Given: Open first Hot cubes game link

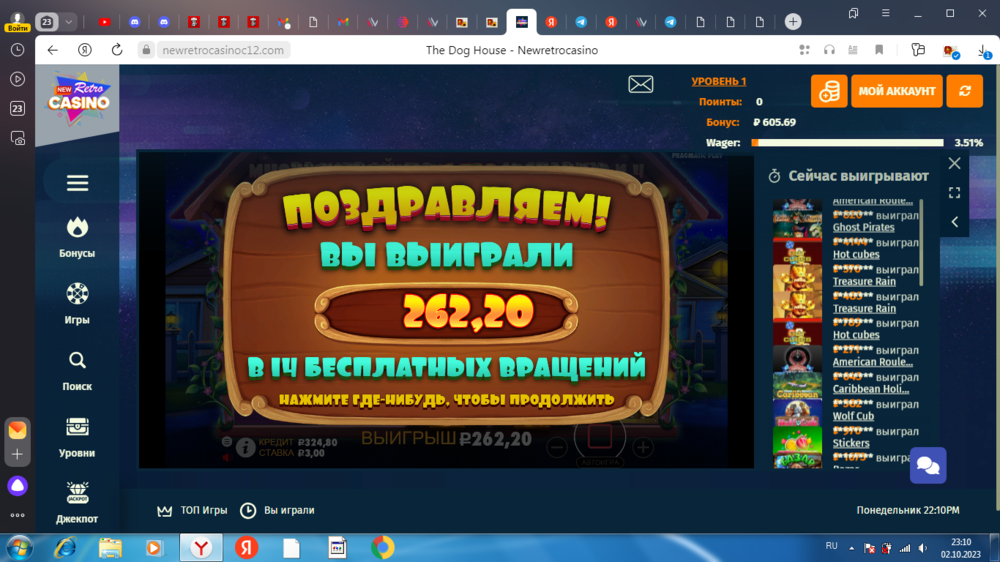Looking at the screenshot, I should coord(856,255).
